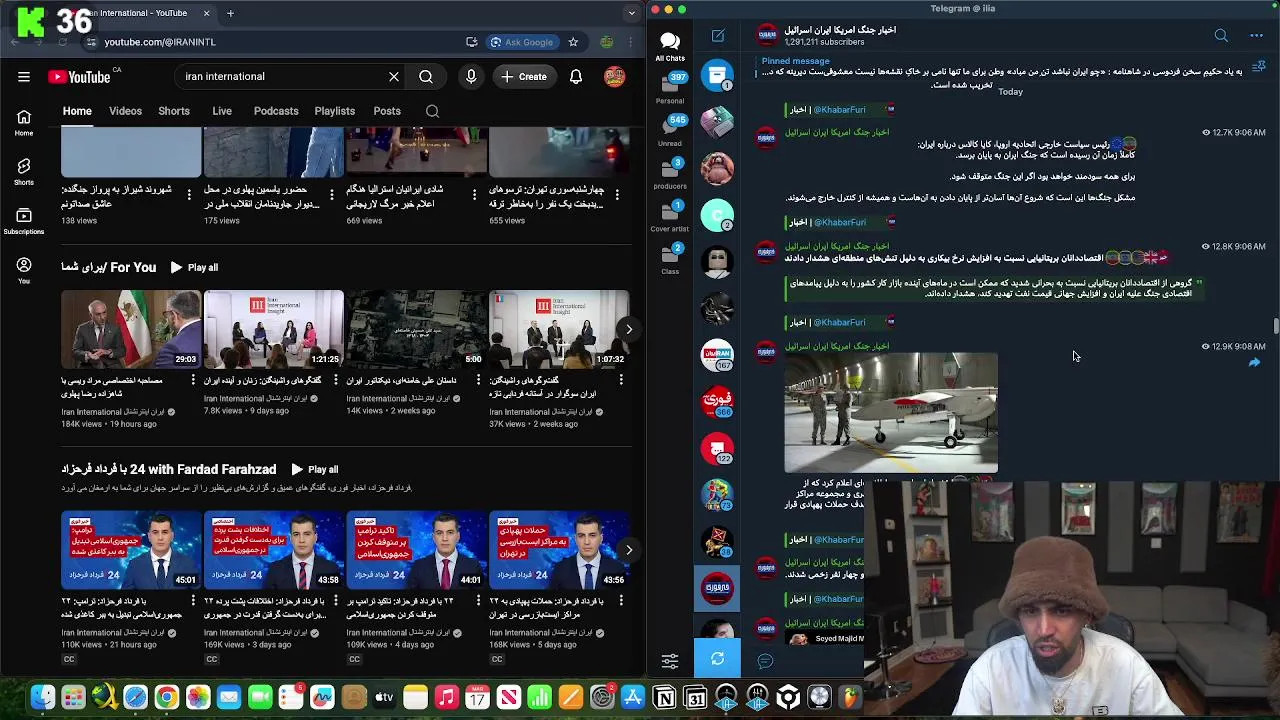Image resolution: width=1280 pixels, height=720 pixels.
Task: Open the Ask Google lens chip
Action: click(521, 42)
